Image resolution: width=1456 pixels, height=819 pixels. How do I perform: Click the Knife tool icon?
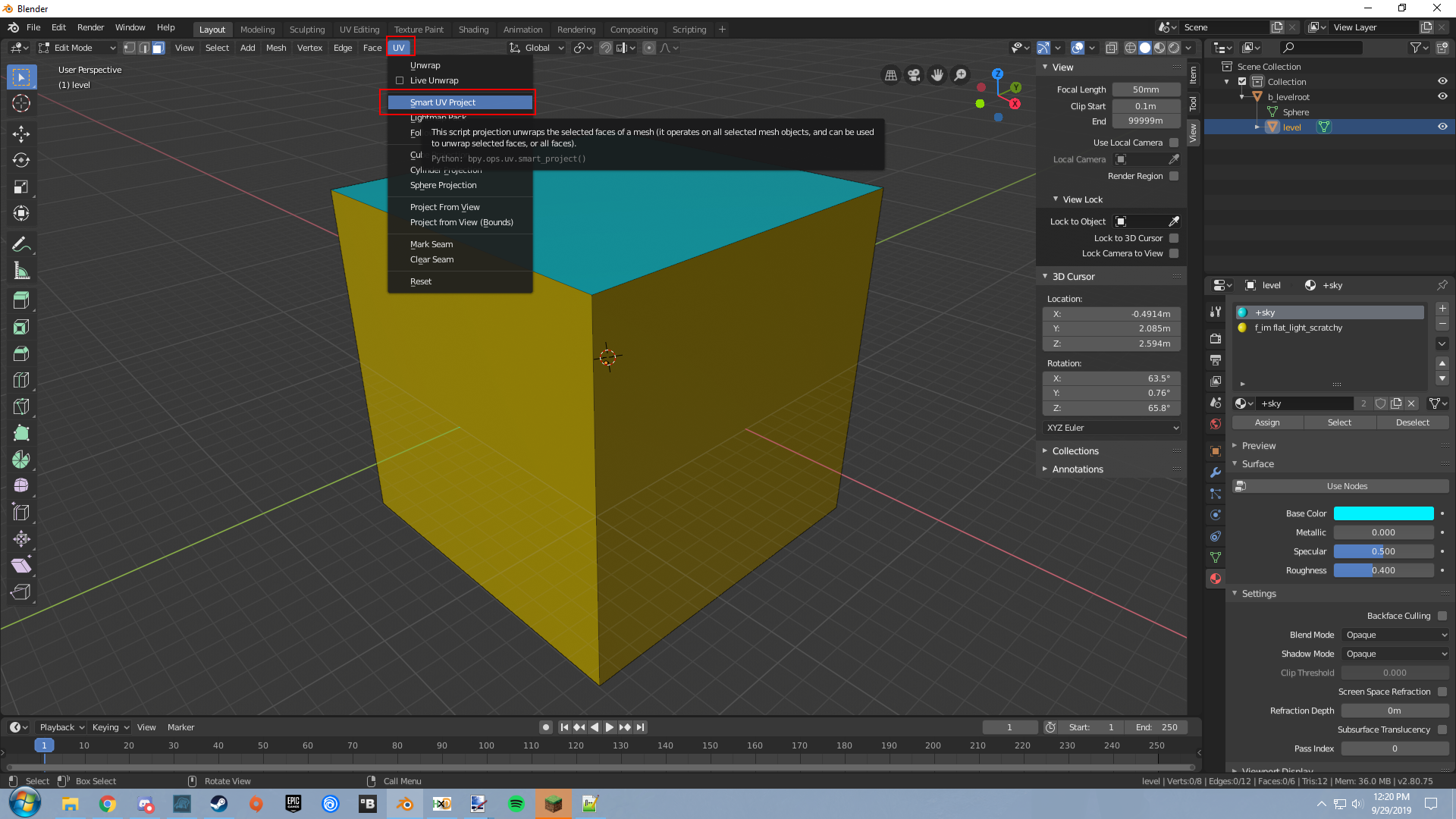coord(21,406)
